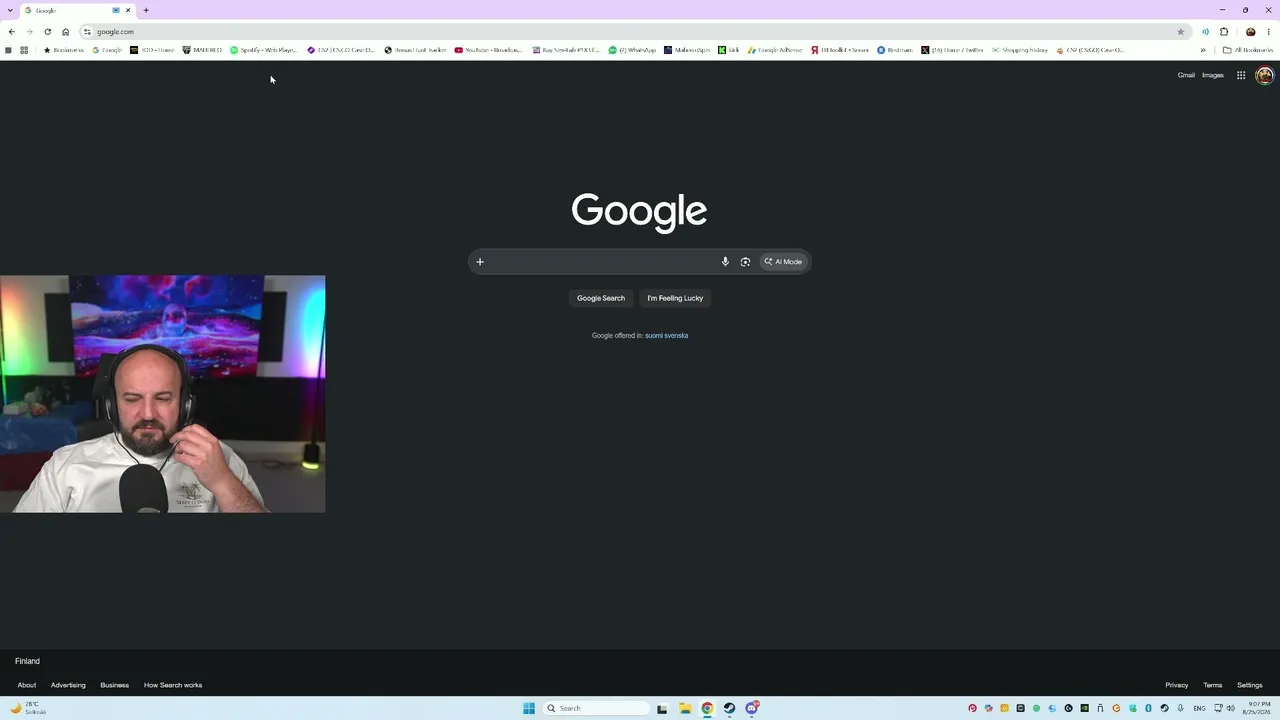Open the Spotify Web Player bookmark
The height and width of the screenshot is (720, 1280).
(x=264, y=50)
